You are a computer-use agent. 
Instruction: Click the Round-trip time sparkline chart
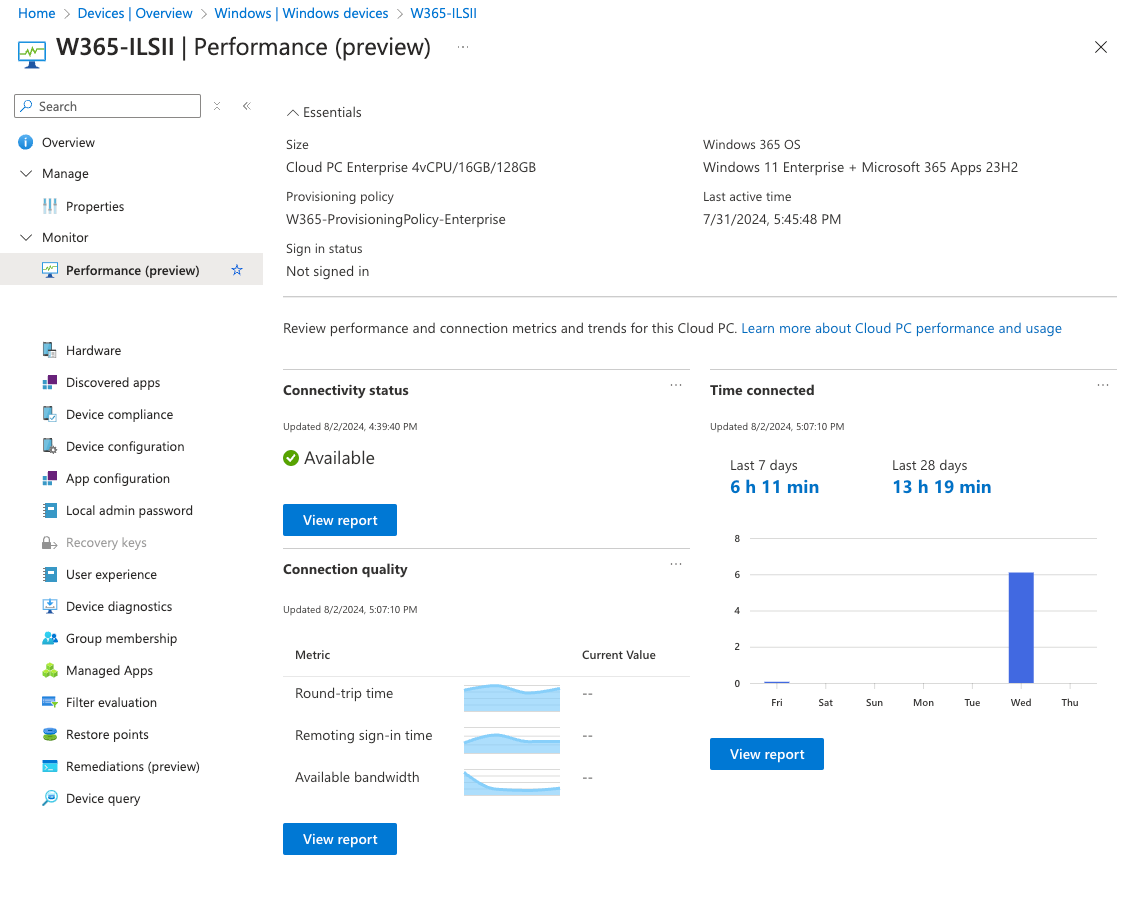512,698
